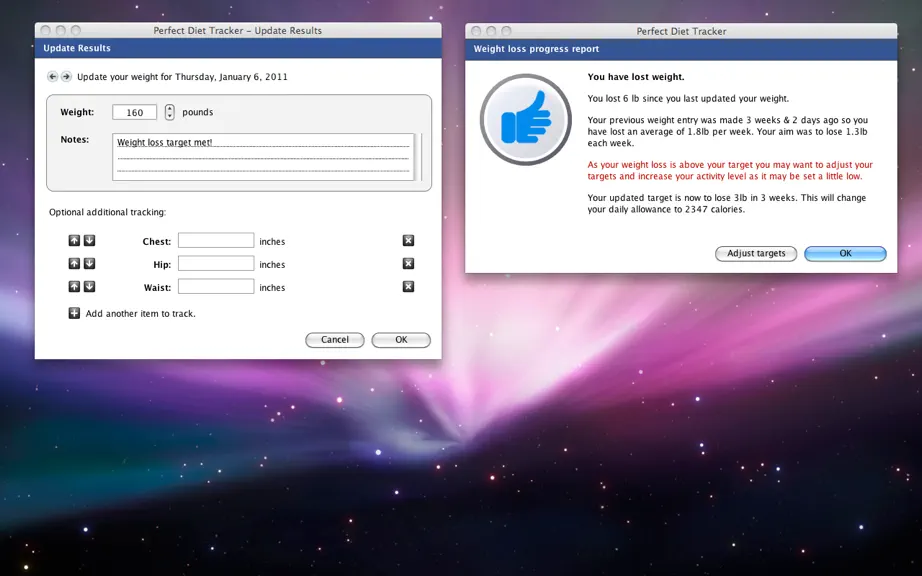
Task: Remove the Hip tracking item
Action: (x=408, y=263)
